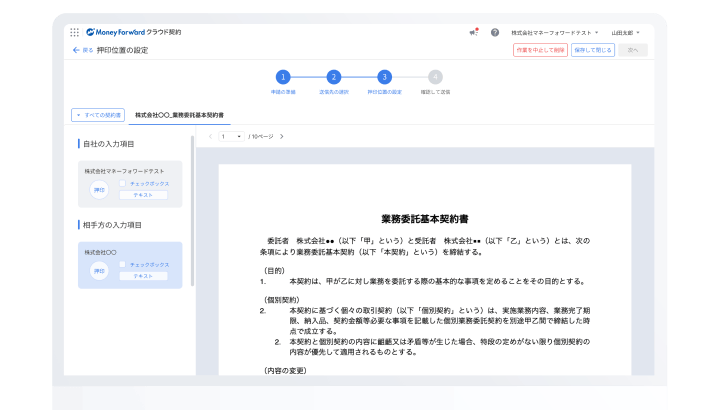Screen dimensions: 720x410
Task: Select the own-company 押印 stamp icon
Action: [99, 190]
